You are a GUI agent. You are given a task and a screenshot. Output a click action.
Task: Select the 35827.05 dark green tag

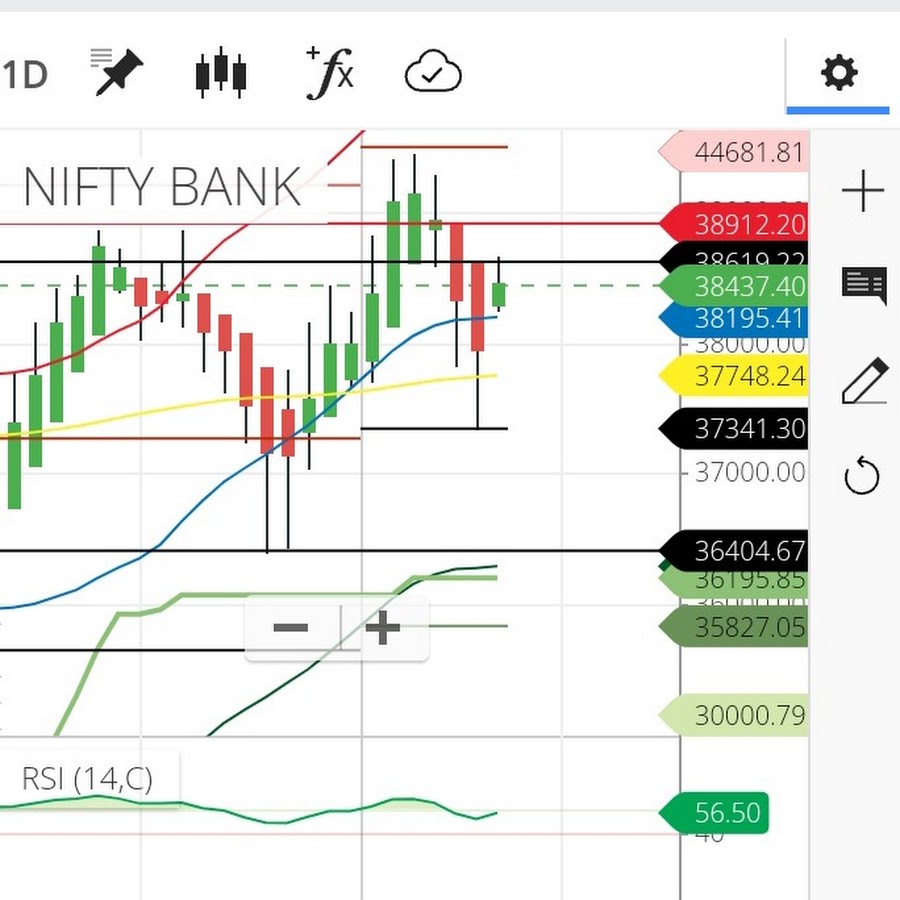tap(734, 627)
